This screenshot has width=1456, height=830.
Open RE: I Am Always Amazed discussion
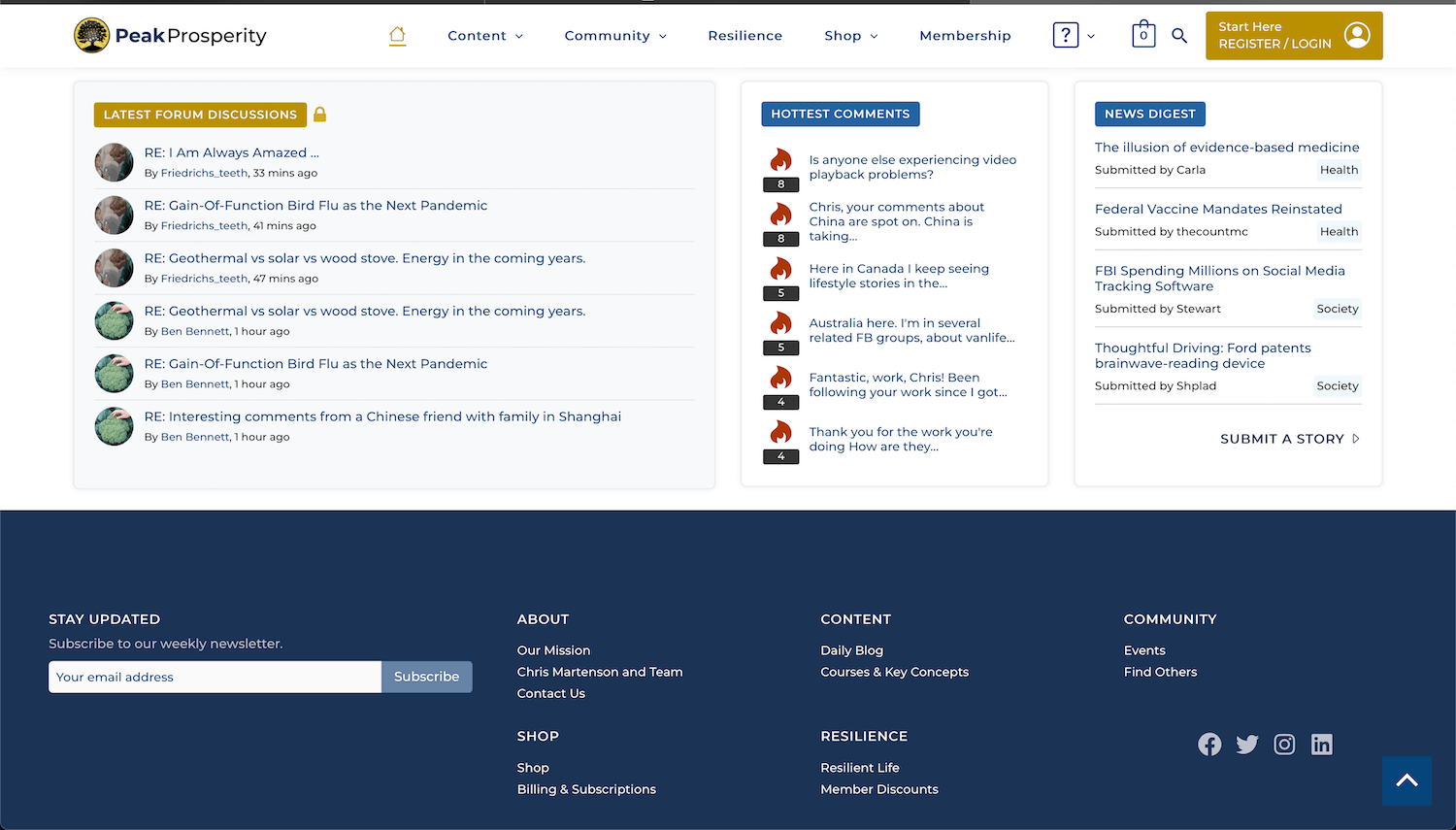pyautogui.click(x=231, y=152)
